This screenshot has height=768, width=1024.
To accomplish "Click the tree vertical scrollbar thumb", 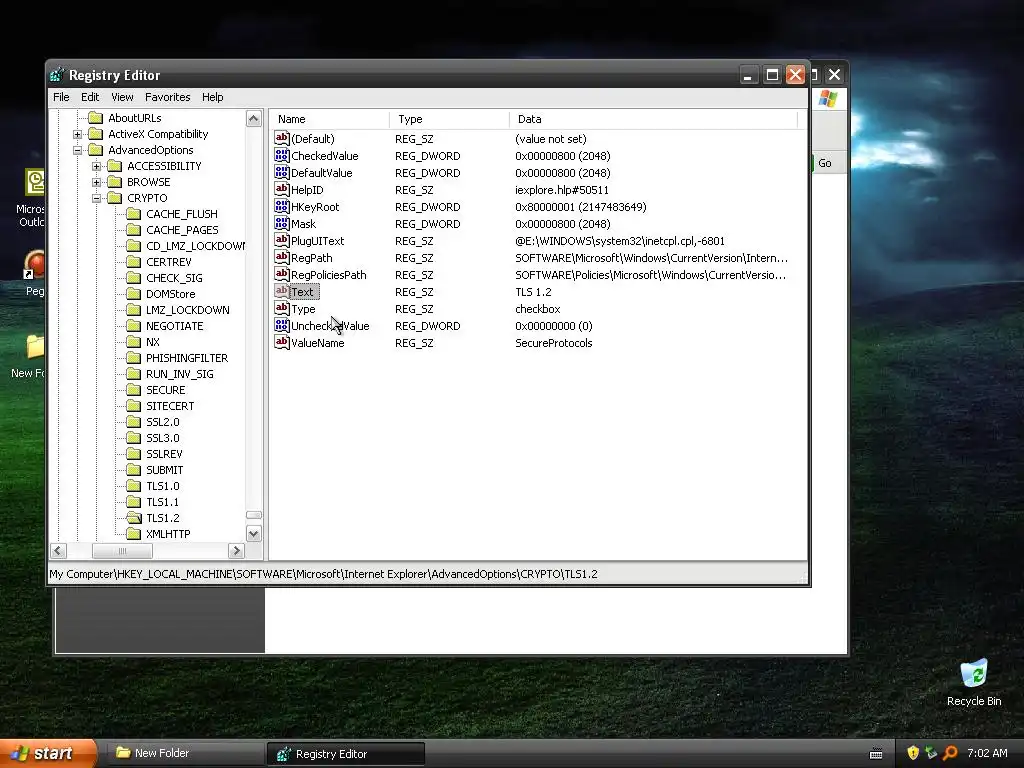I will pos(253,515).
